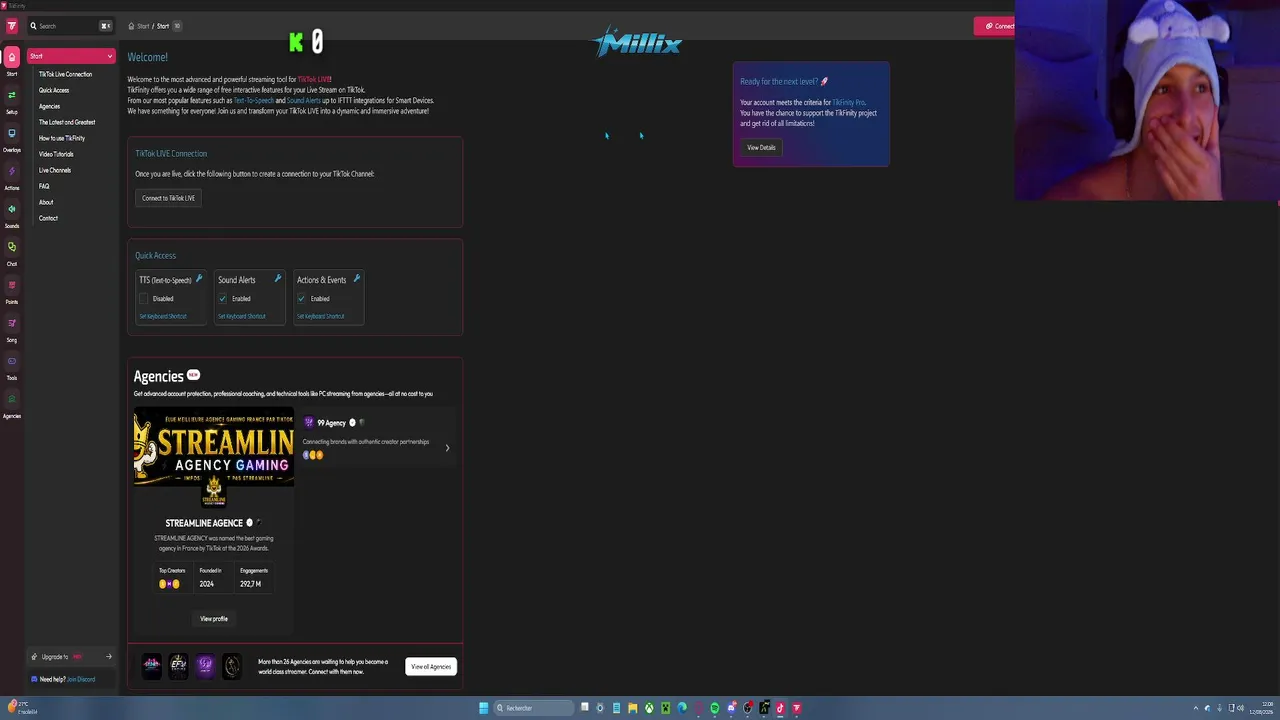Screen dimensions: 1280x720
Task: Click the TikFinity Pro link
Action: coord(849,102)
